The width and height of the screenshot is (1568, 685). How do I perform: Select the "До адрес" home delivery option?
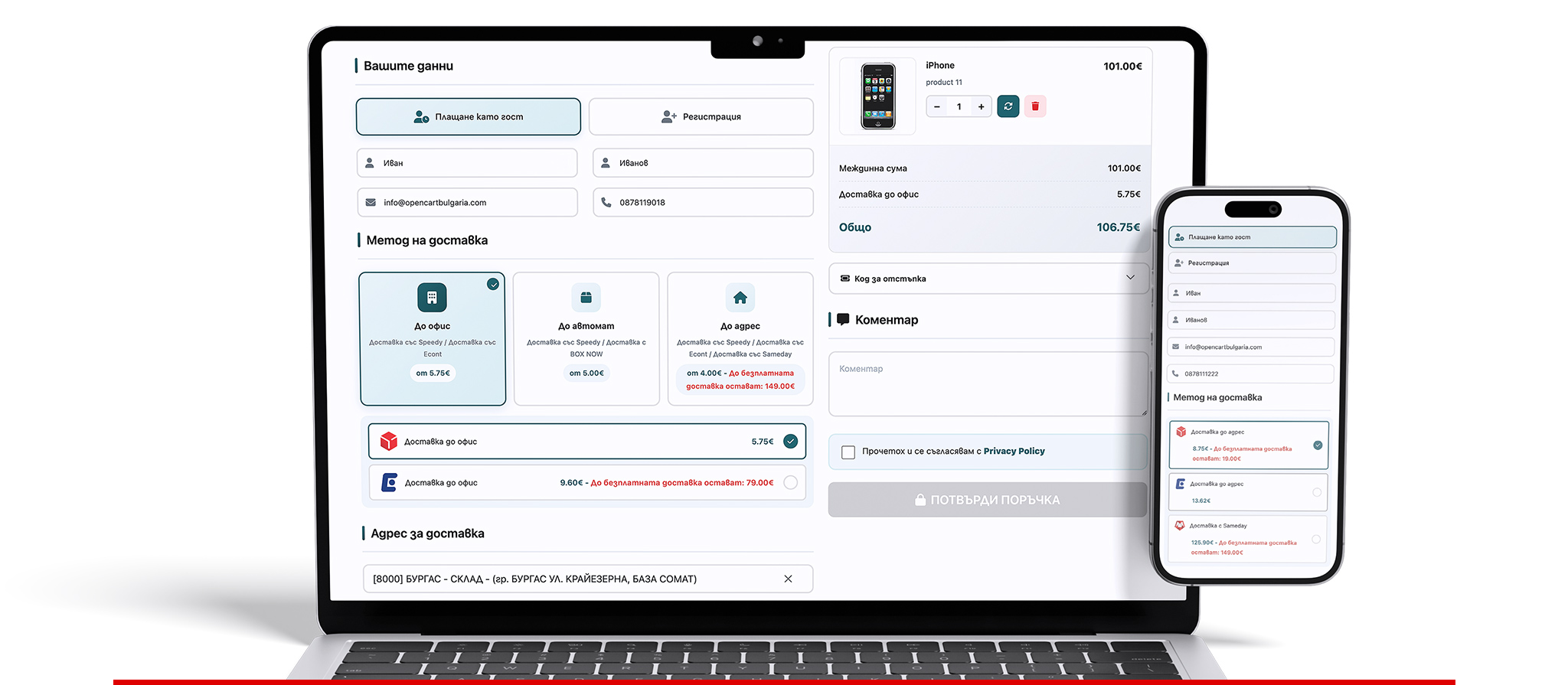pyautogui.click(x=740, y=338)
